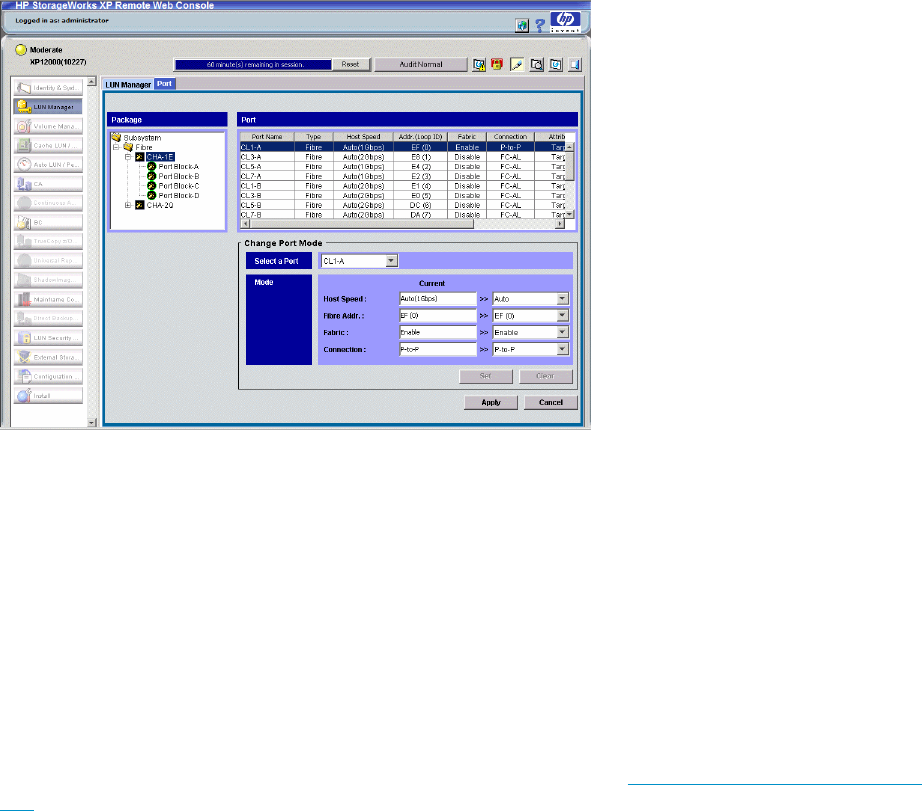Open Mainframe Connection sidebar item
Image resolution: width=922 pixels, height=811 pixels.
[x=48, y=299]
